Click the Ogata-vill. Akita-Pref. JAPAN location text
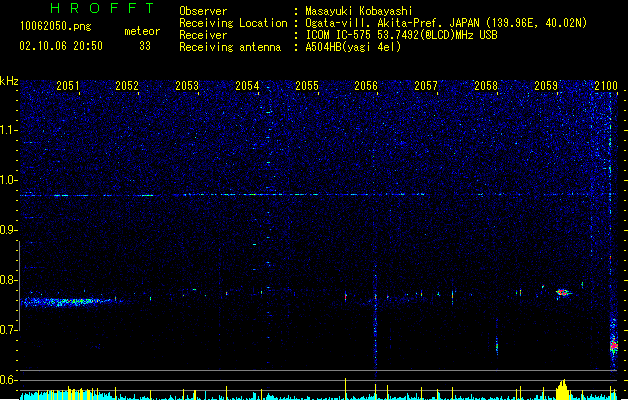 [x=446, y=23]
